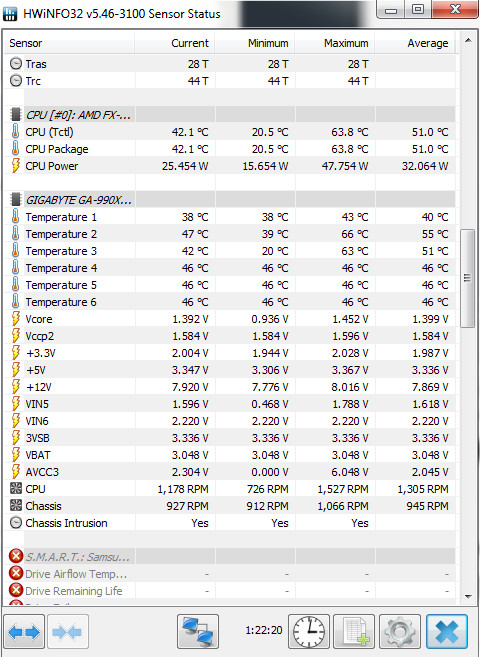This screenshot has height=657, width=480.
Task: Click the scroll down arrow of the sensor list
Action: click(467, 596)
